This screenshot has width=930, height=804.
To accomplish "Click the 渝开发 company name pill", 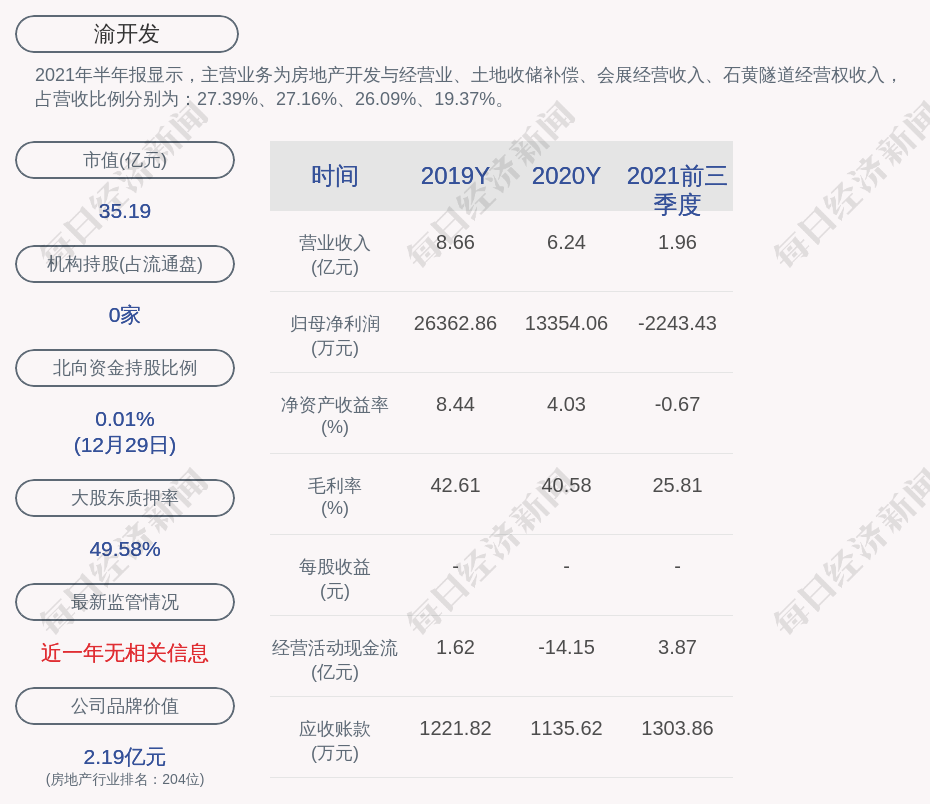I will tap(126, 34).
